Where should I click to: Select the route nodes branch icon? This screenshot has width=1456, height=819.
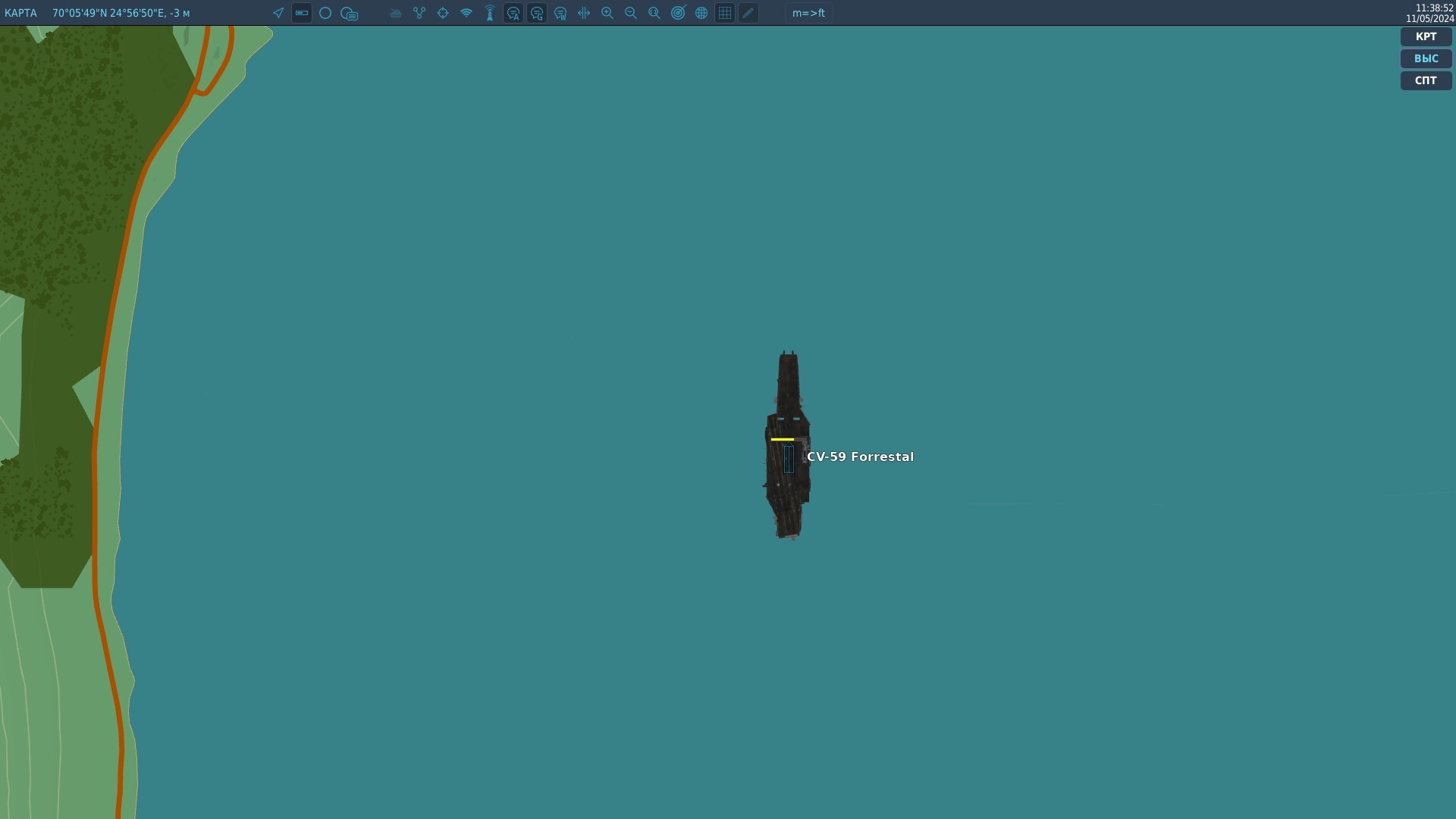pyautogui.click(x=419, y=13)
